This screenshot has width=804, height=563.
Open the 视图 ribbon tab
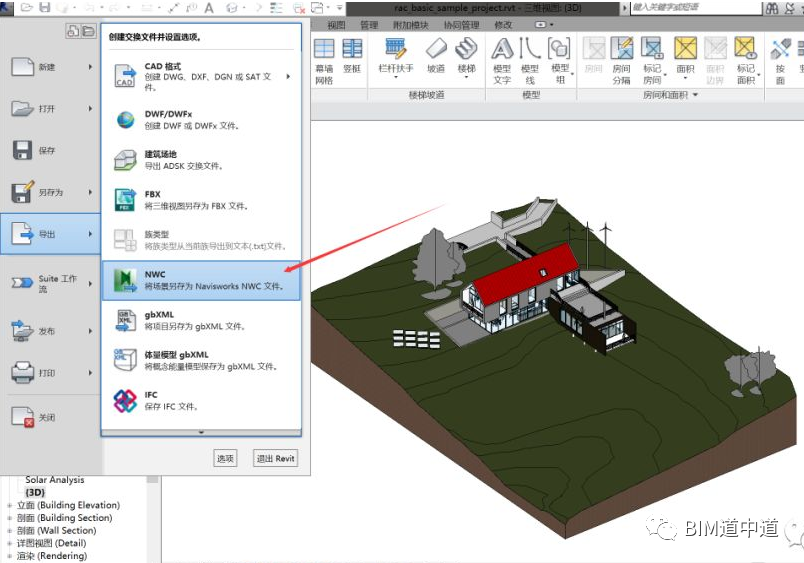tap(336, 25)
